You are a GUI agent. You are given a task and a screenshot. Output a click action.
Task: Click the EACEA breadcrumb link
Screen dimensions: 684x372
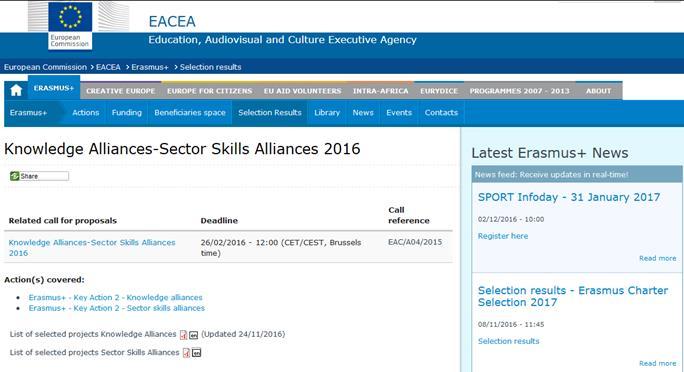pos(108,67)
